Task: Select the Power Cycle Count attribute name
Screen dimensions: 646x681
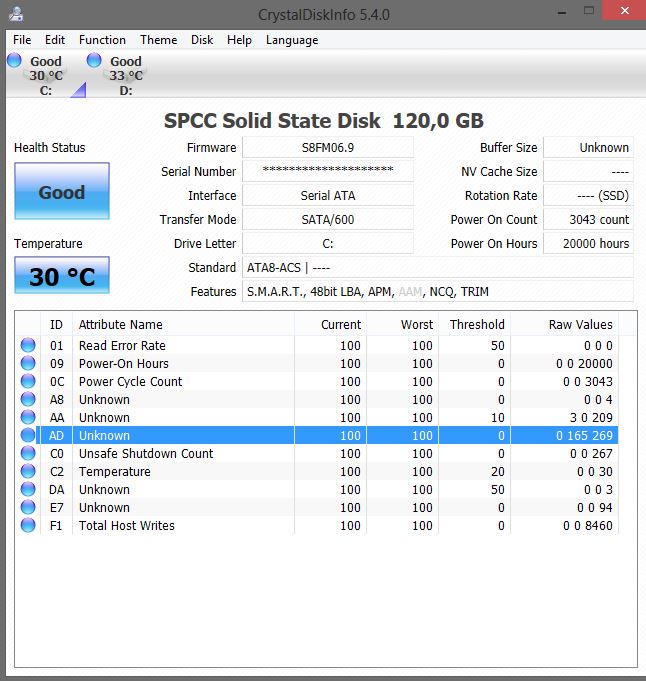Action: click(130, 382)
